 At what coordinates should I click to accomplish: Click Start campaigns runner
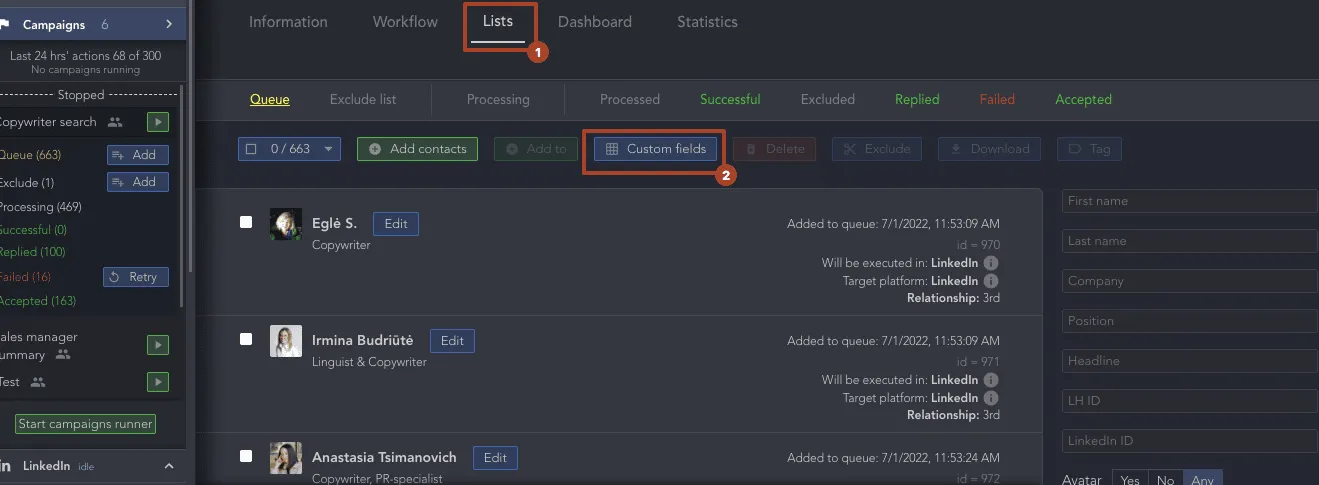tap(85, 424)
